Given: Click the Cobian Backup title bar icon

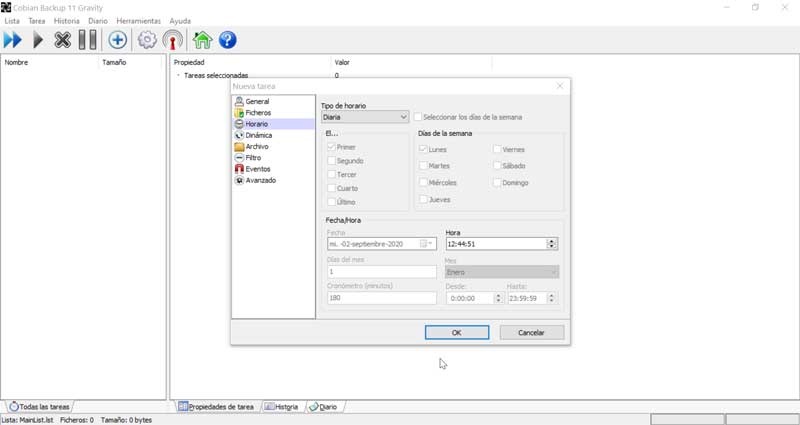Looking at the screenshot, I should coord(6,8).
